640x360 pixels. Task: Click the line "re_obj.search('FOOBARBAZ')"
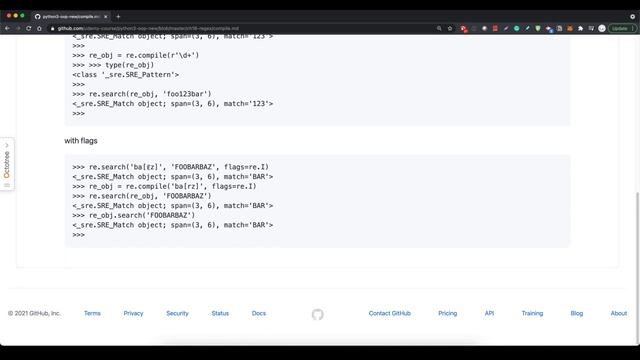(134, 215)
